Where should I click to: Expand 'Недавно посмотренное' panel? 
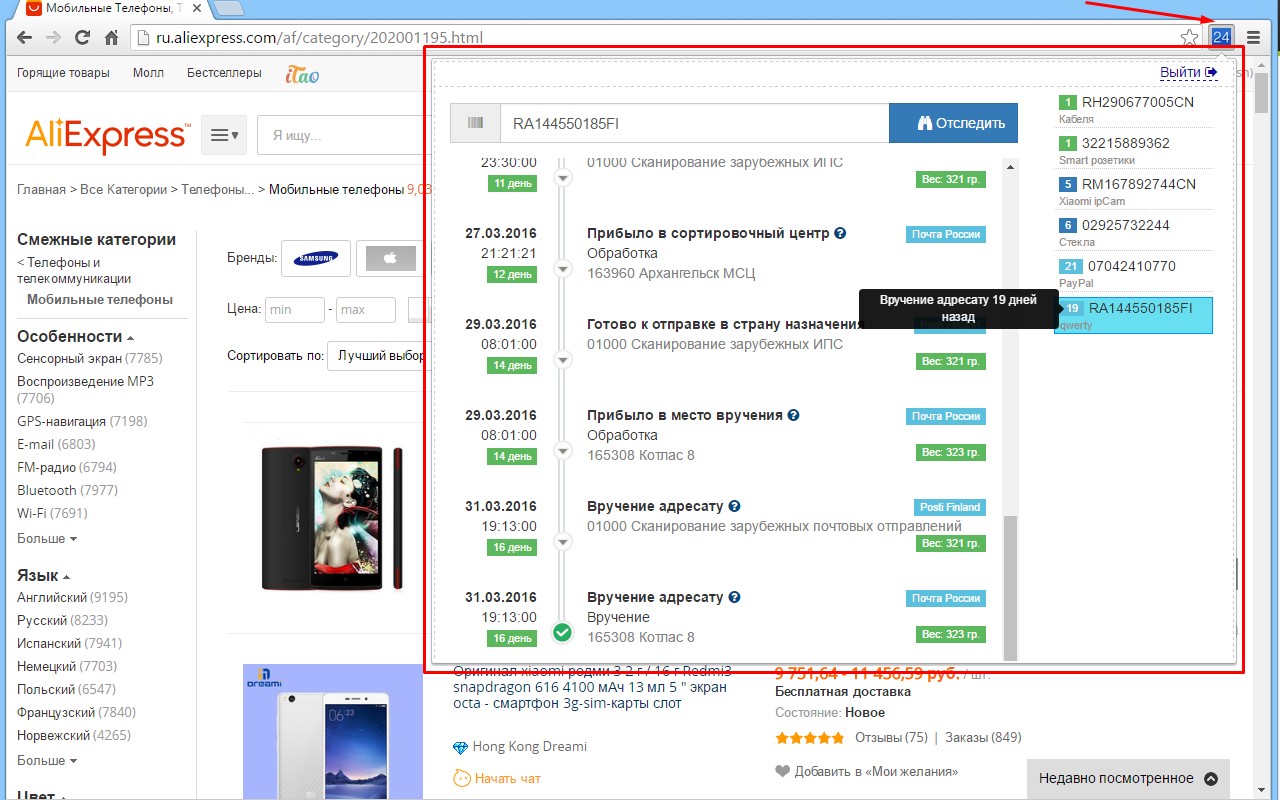[1128, 778]
